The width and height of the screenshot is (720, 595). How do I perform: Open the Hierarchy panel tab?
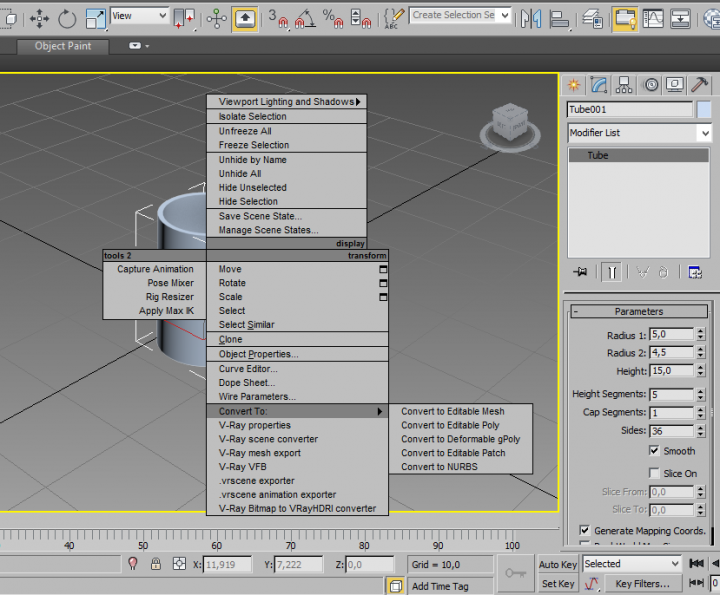(x=625, y=85)
